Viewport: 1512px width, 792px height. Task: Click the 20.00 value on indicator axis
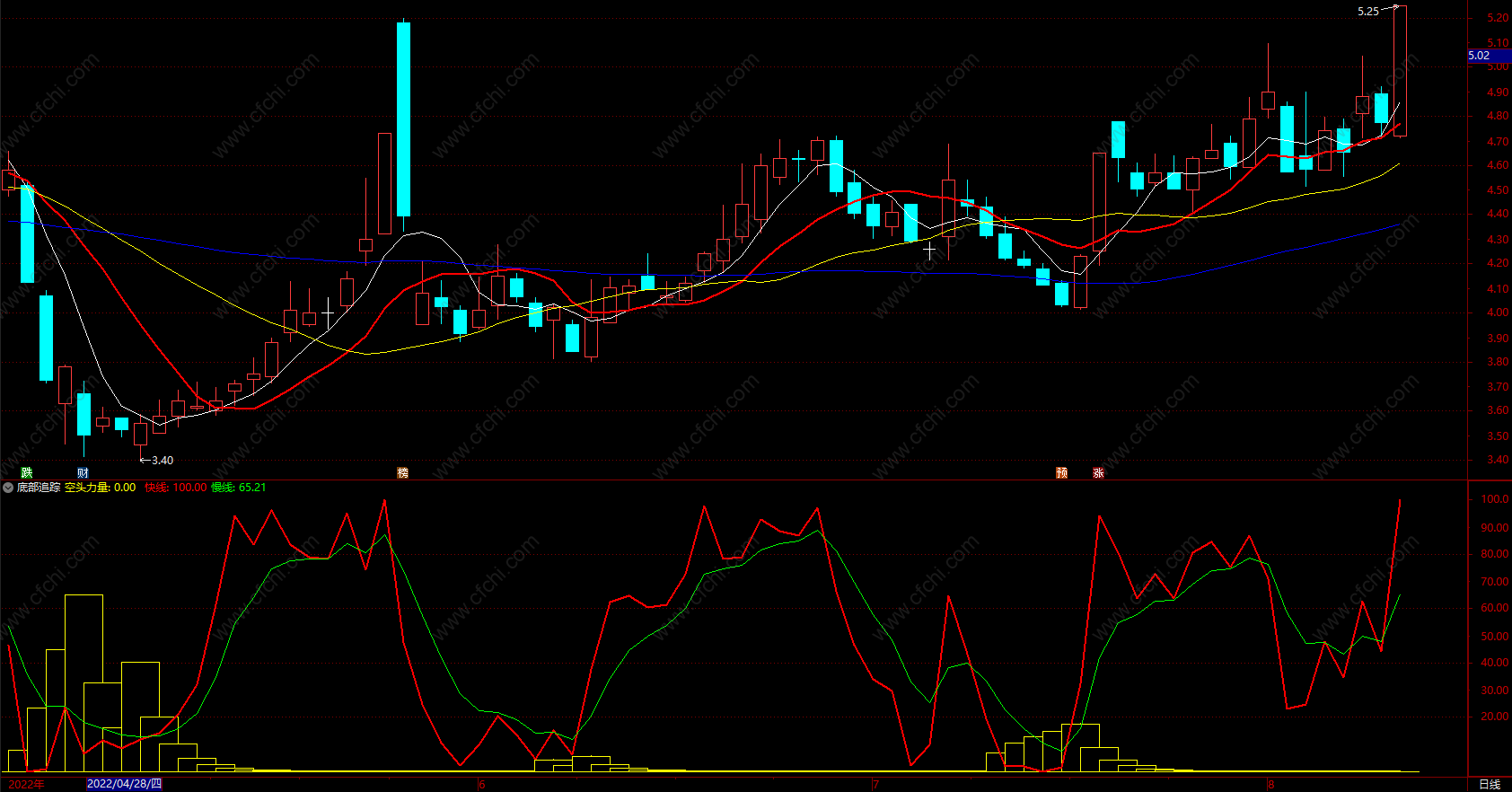1495,717
